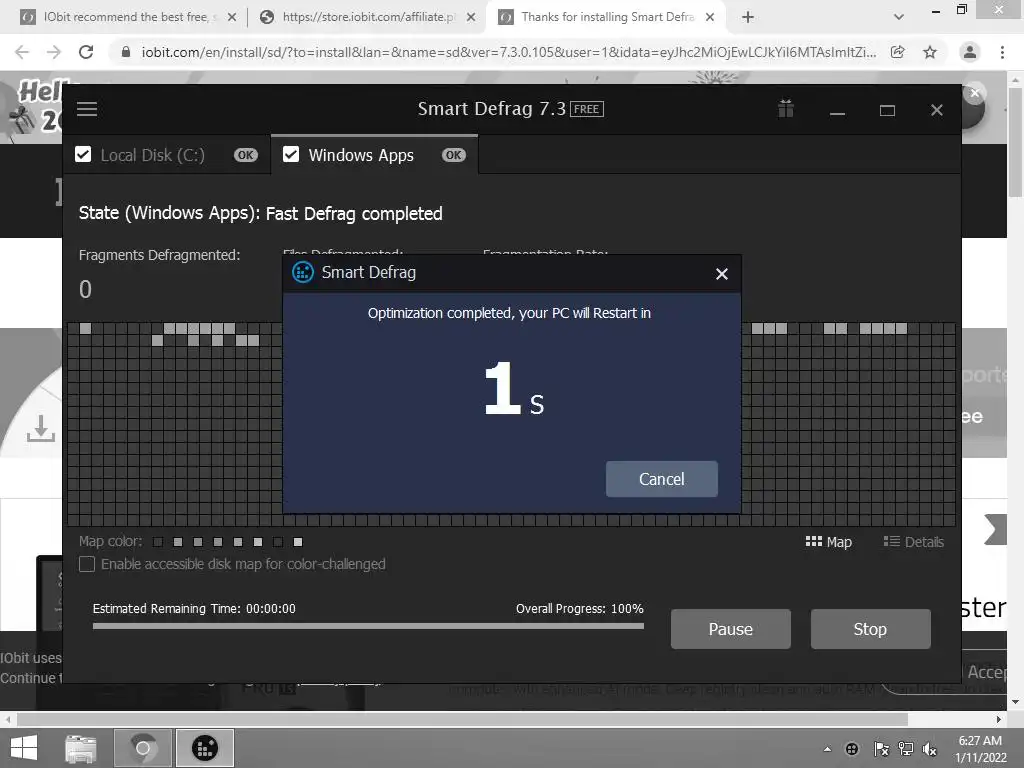Click the first map color swatch
Screen dimensions: 1024x768
pyautogui.click(x=157, y=542)
